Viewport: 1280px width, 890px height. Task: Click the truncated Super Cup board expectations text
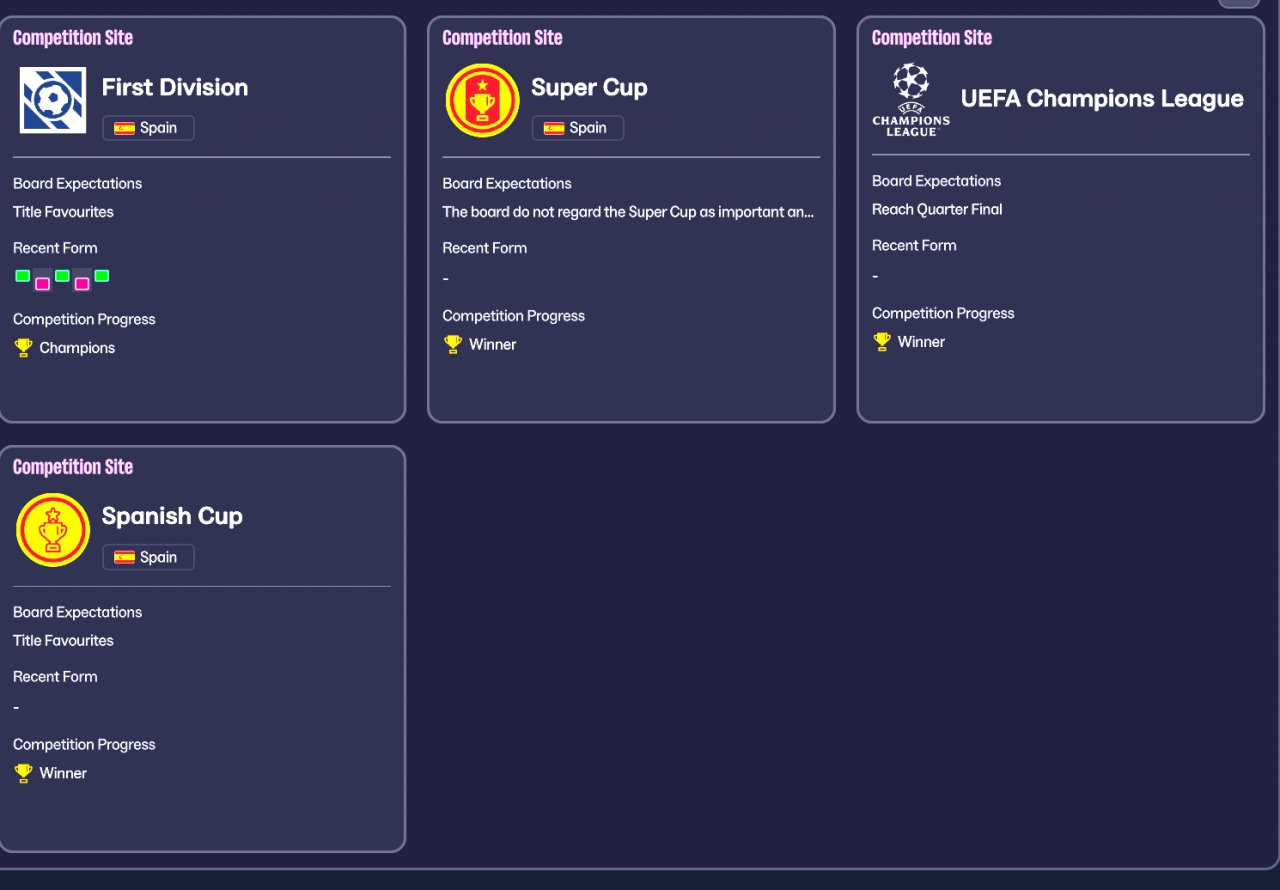[628, 212]
